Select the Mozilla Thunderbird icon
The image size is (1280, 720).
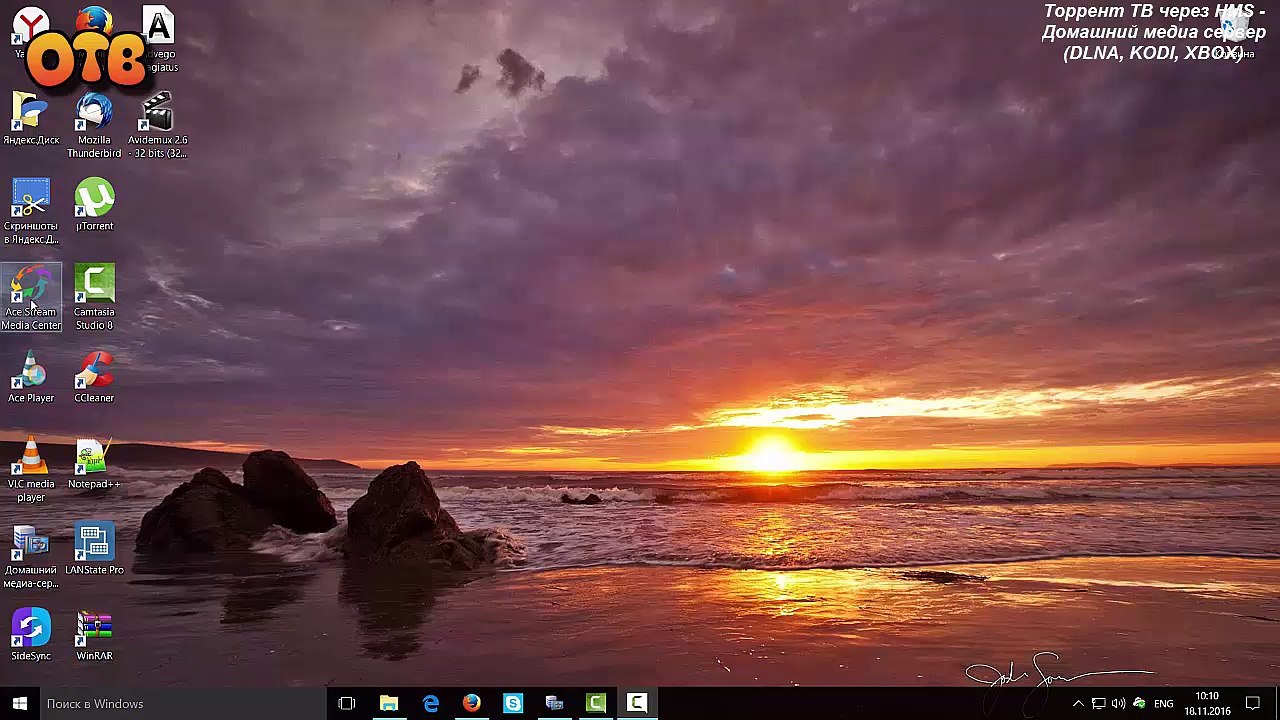tap(94, 125)
